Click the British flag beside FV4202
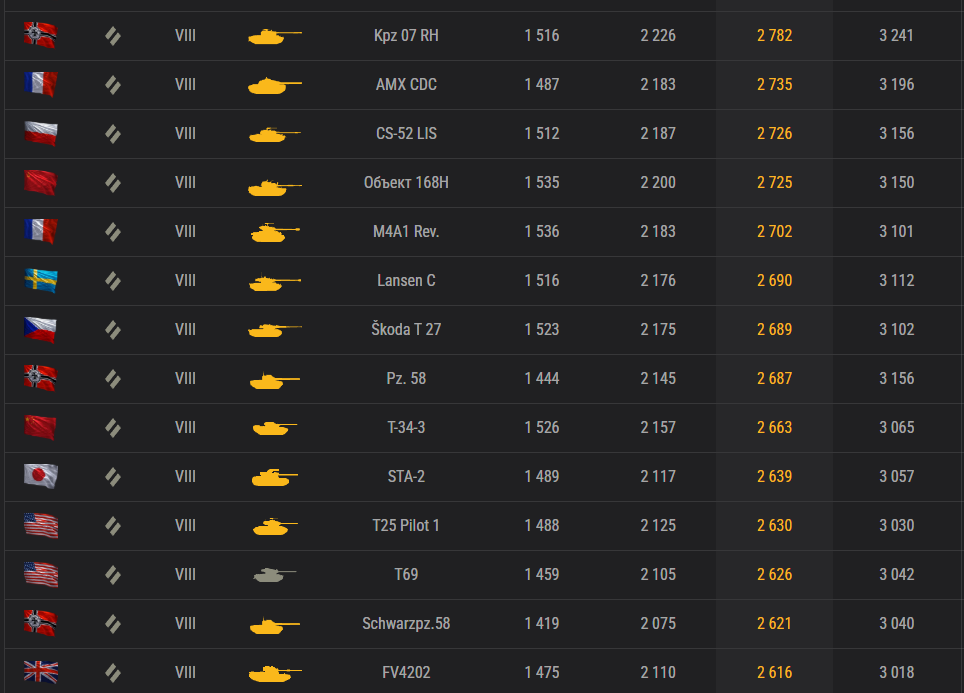The width and height of the screenshot is (964, 693). point(41,672)
